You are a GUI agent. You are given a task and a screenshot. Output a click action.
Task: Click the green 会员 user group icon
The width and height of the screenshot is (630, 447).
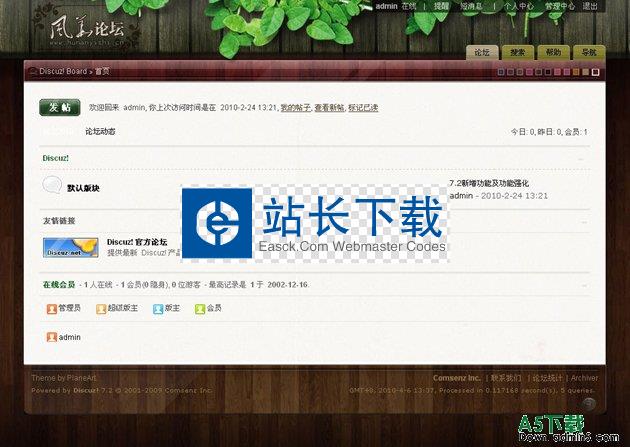pyautogui.click(x=199, y=309)
